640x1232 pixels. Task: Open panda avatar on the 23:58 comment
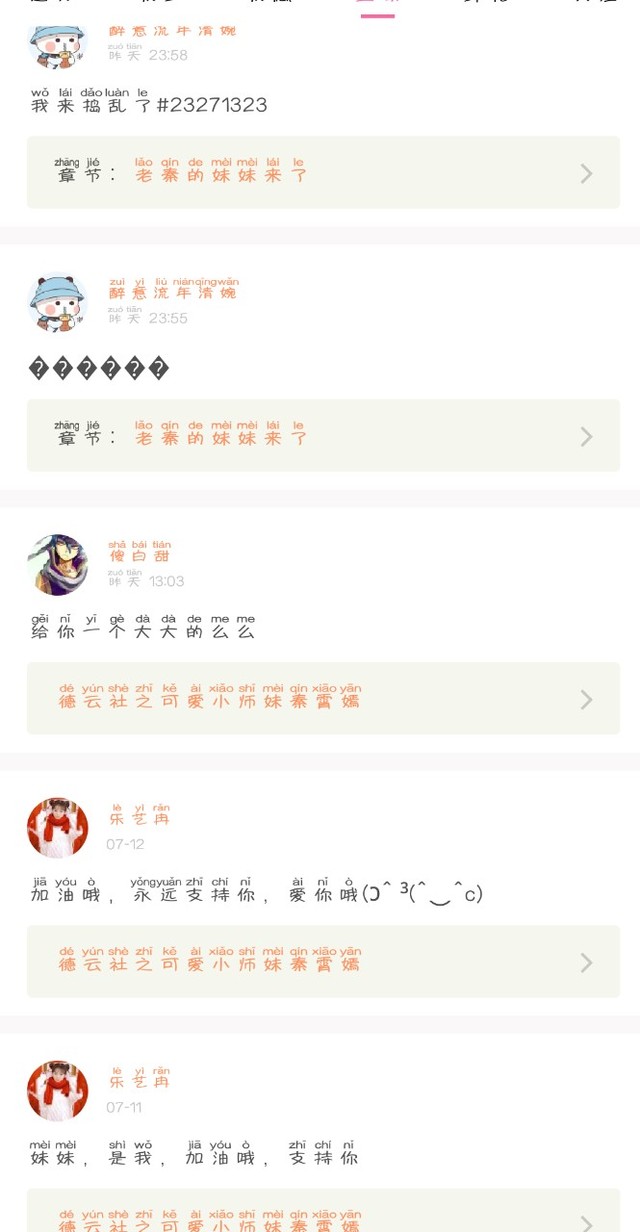pos(58,44)
